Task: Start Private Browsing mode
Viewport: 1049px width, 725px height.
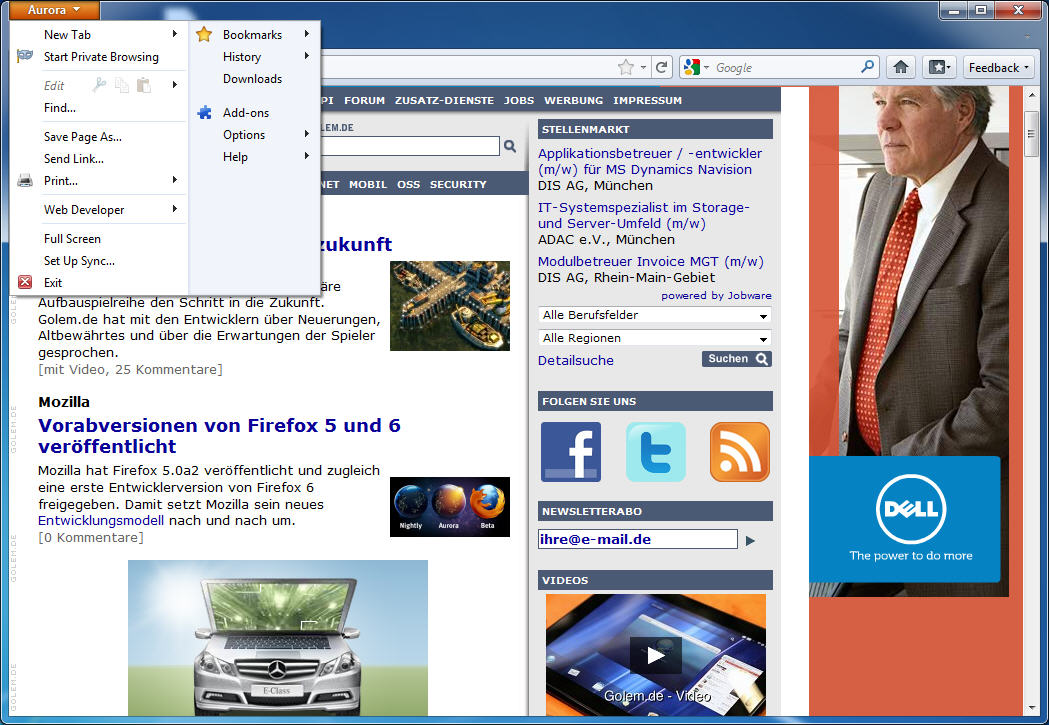Action: click(x=103, y=57)
